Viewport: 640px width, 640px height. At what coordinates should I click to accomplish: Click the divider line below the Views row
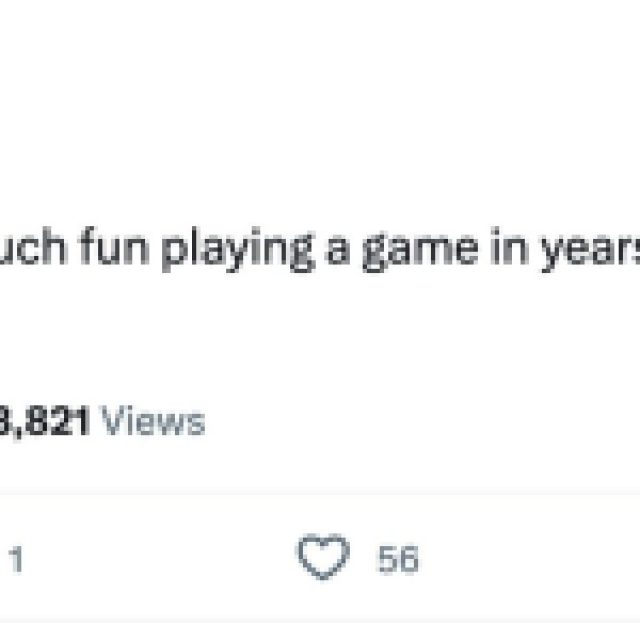[320, 492]
